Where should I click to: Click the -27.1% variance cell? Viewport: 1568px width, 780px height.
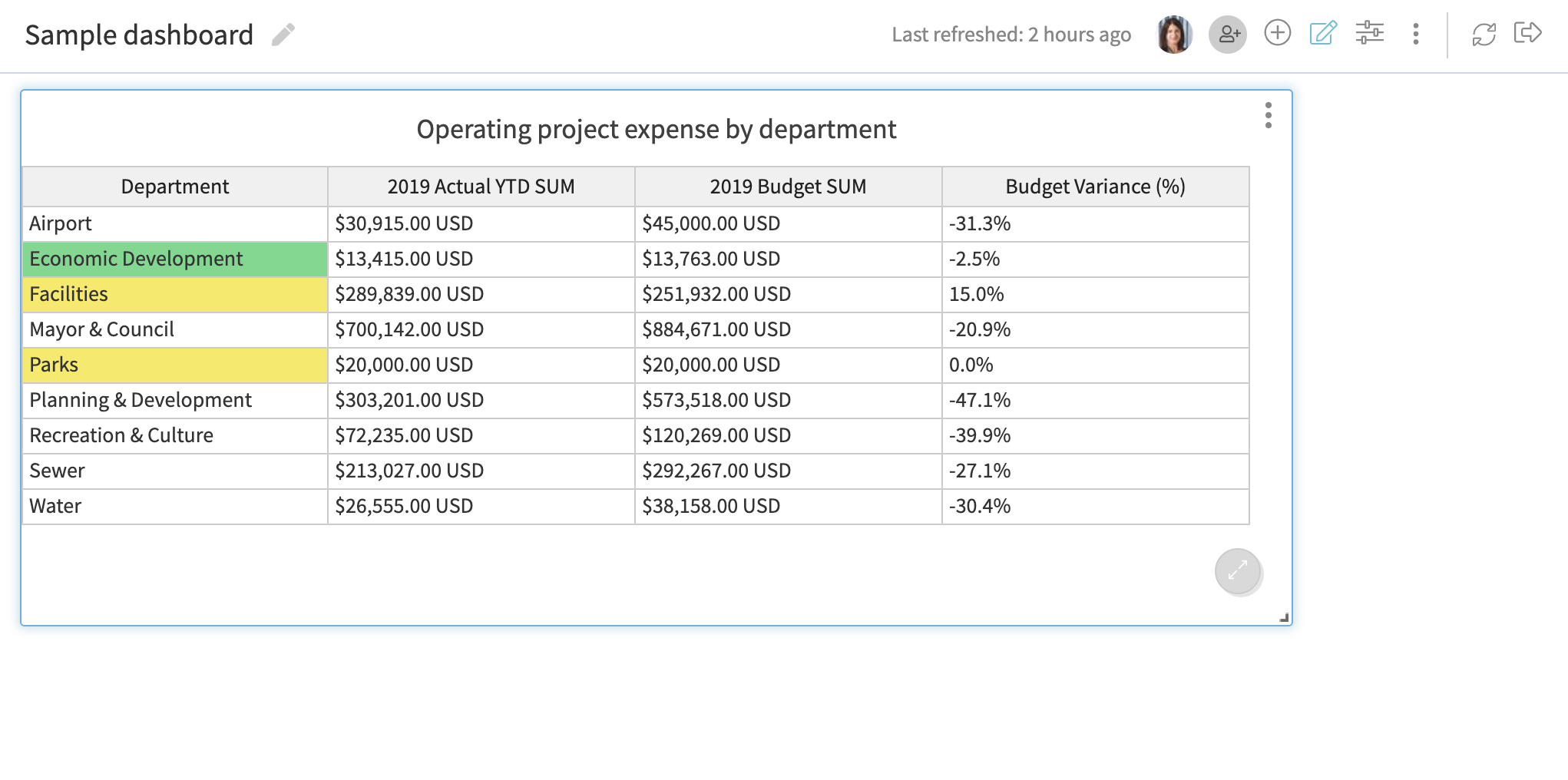pos(1096,471)
